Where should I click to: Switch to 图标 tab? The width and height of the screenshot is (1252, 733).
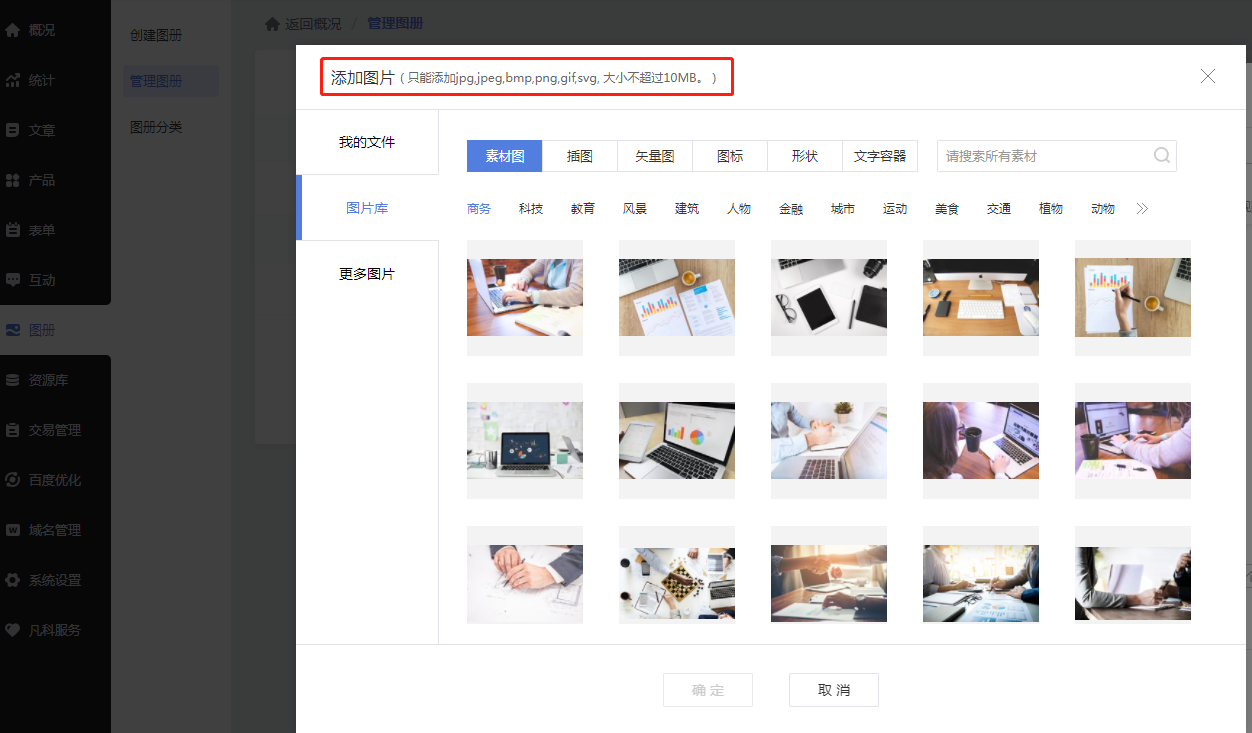(730, 156)
